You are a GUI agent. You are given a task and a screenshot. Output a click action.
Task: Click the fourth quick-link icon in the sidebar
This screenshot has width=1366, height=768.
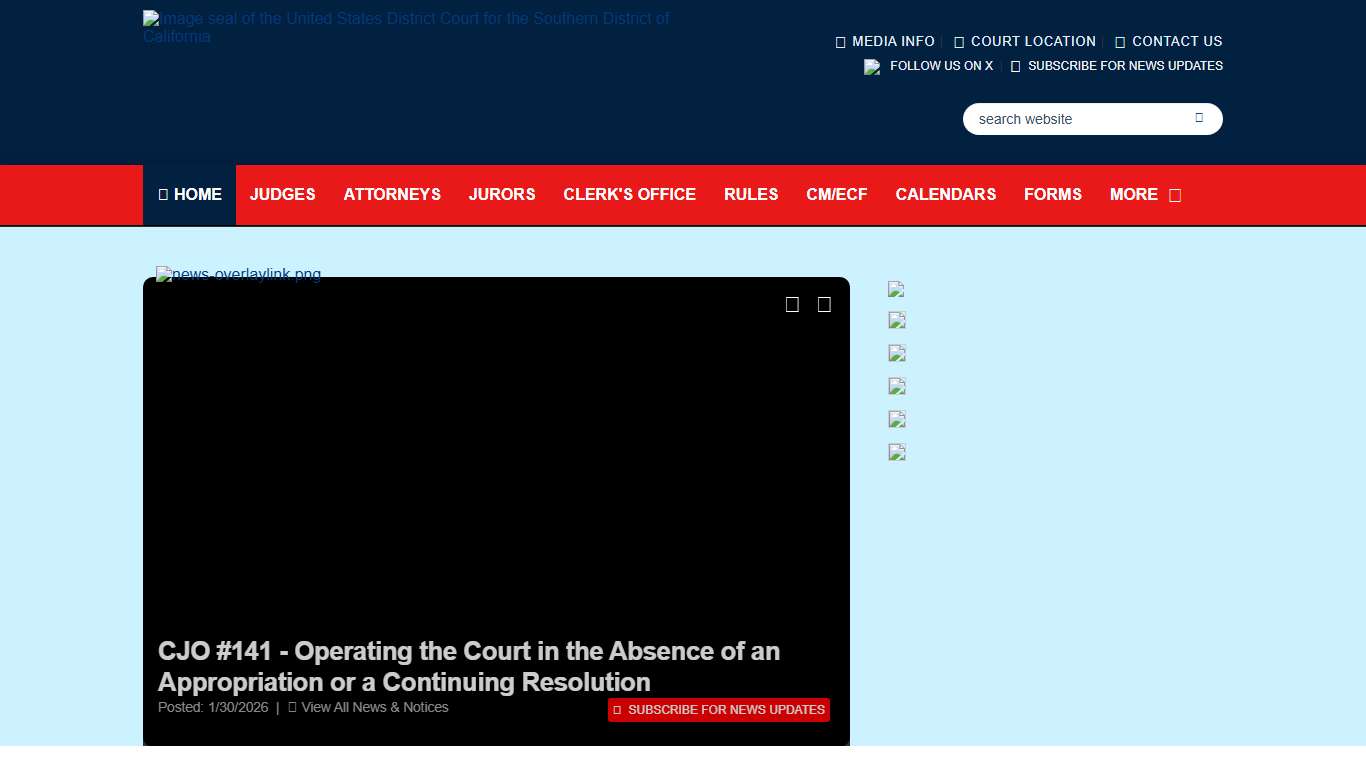(896, 386)
